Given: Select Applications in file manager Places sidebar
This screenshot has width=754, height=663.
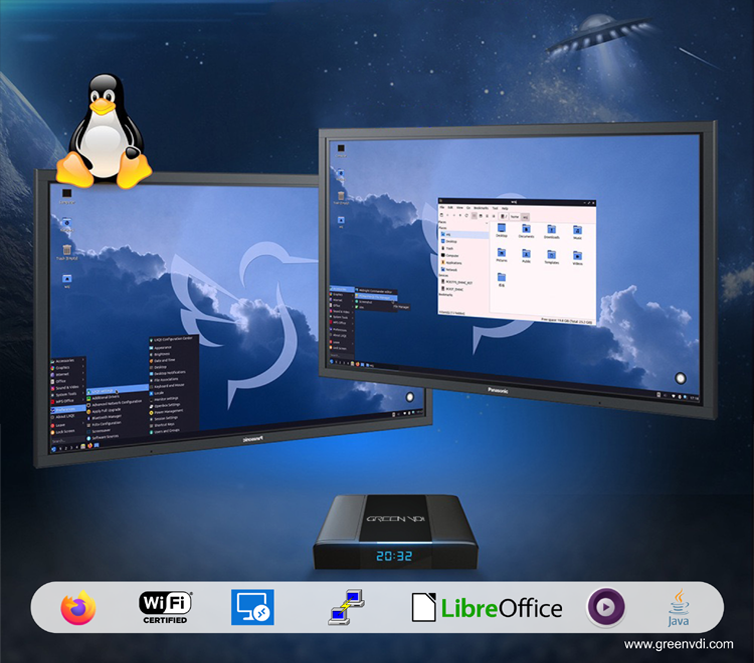Looking at the screenshot, I should 464,263.
